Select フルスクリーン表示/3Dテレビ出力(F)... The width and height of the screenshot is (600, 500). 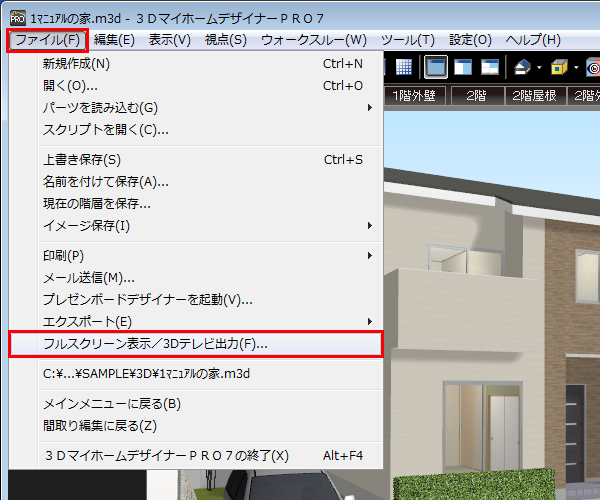pyautogui.click(x=196, y=344)
